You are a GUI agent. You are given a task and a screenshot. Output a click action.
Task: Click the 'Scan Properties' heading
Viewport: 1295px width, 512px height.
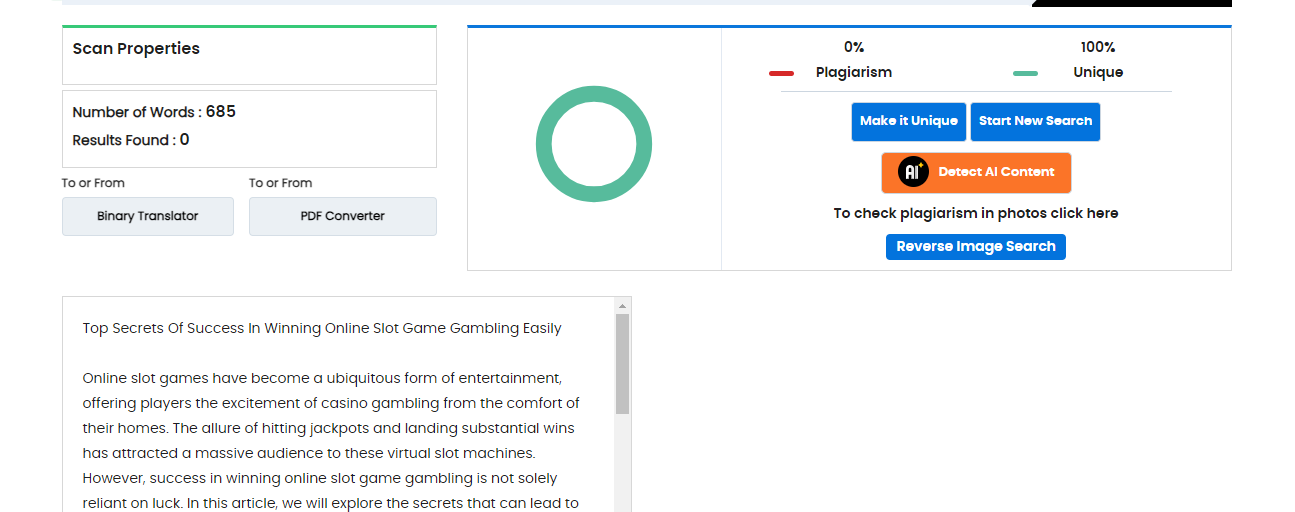pyautogui.click(x=136, y=48)
